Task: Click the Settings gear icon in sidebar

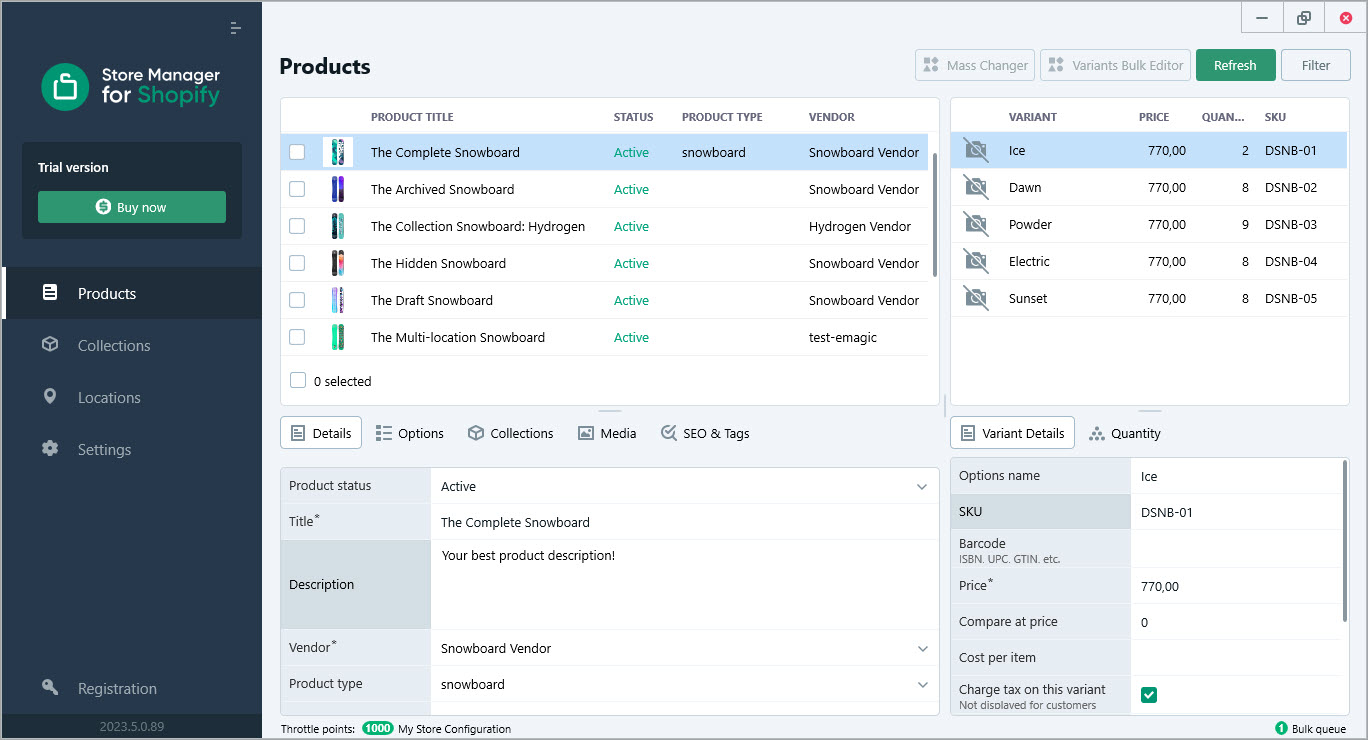Action: click(50, 449)
